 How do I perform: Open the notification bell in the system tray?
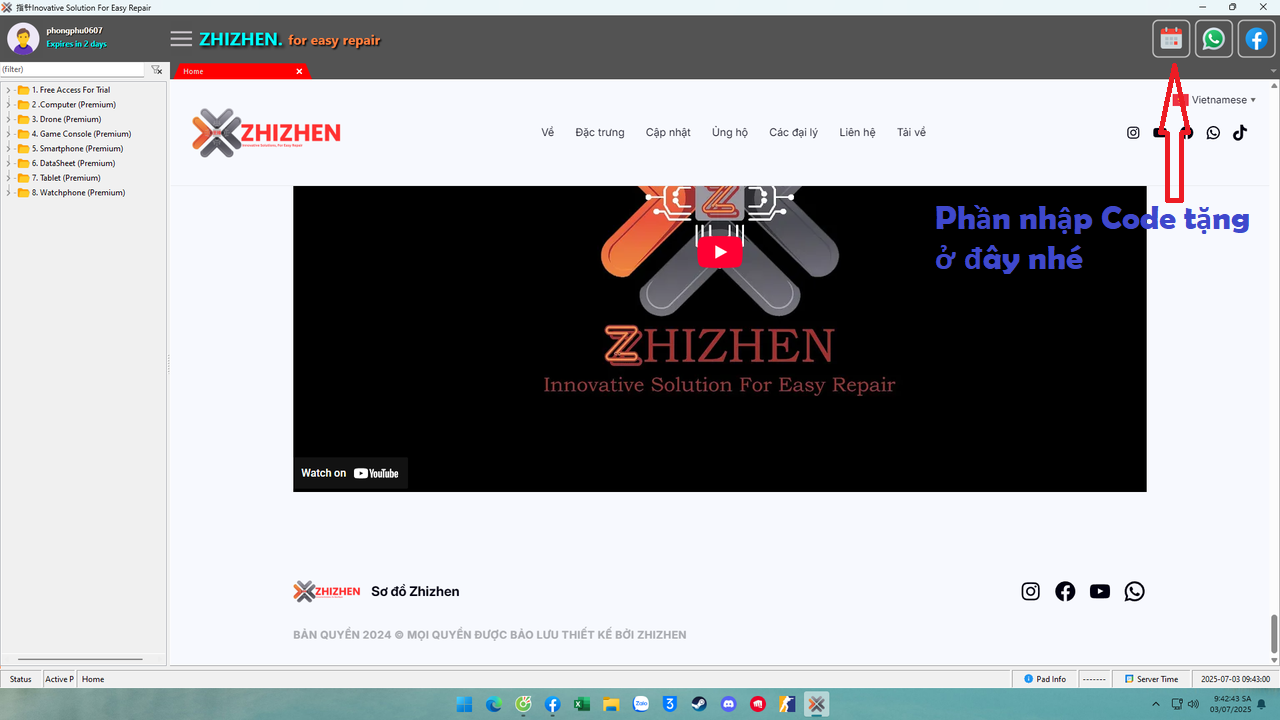1263,704
